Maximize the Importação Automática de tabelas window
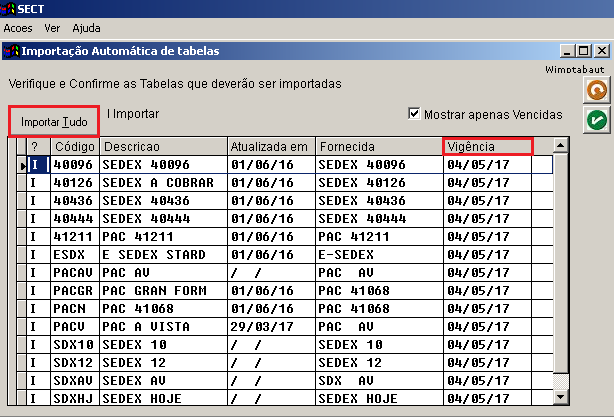Viewport: 614px width, 417px height. point(583,51)
